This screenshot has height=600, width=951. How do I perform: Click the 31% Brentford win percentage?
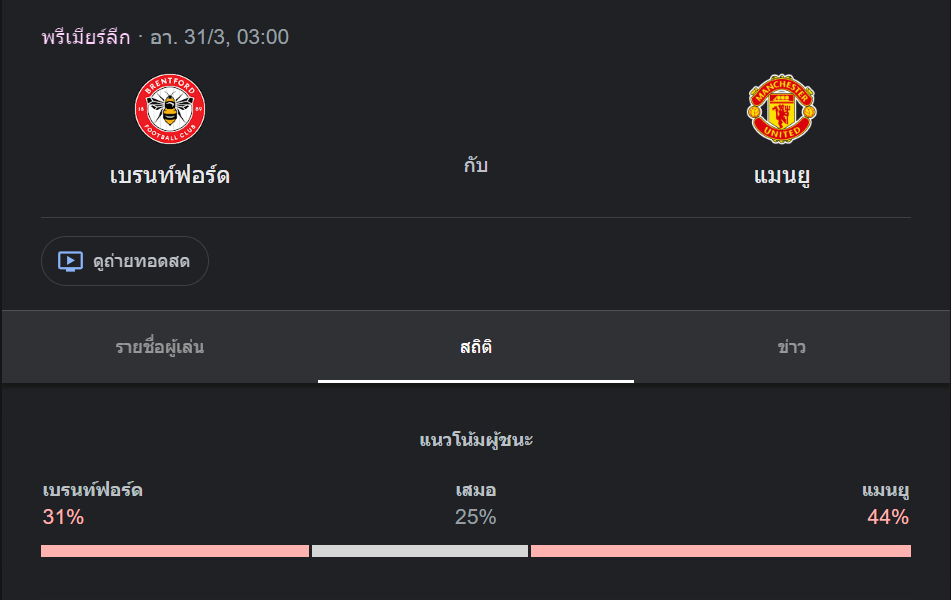point(63,517)
